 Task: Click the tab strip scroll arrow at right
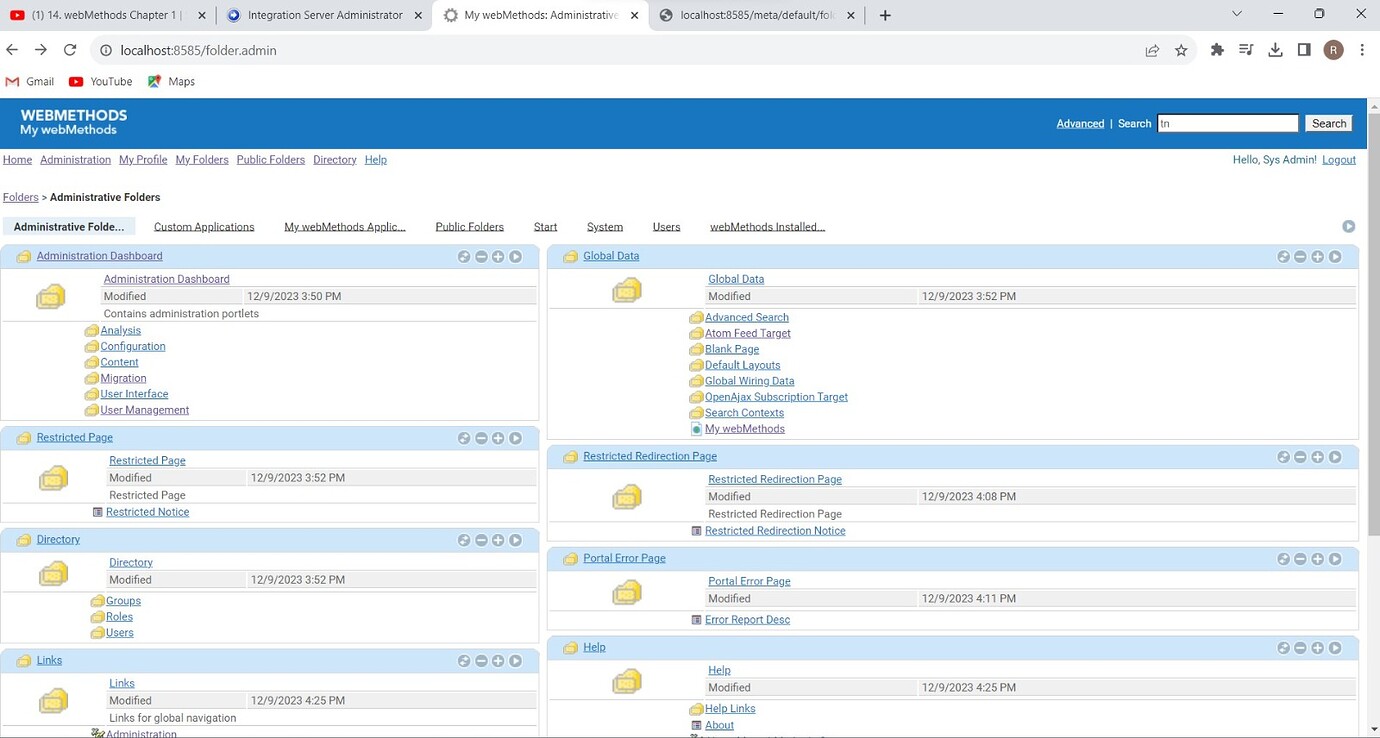tap(1349, 227)
